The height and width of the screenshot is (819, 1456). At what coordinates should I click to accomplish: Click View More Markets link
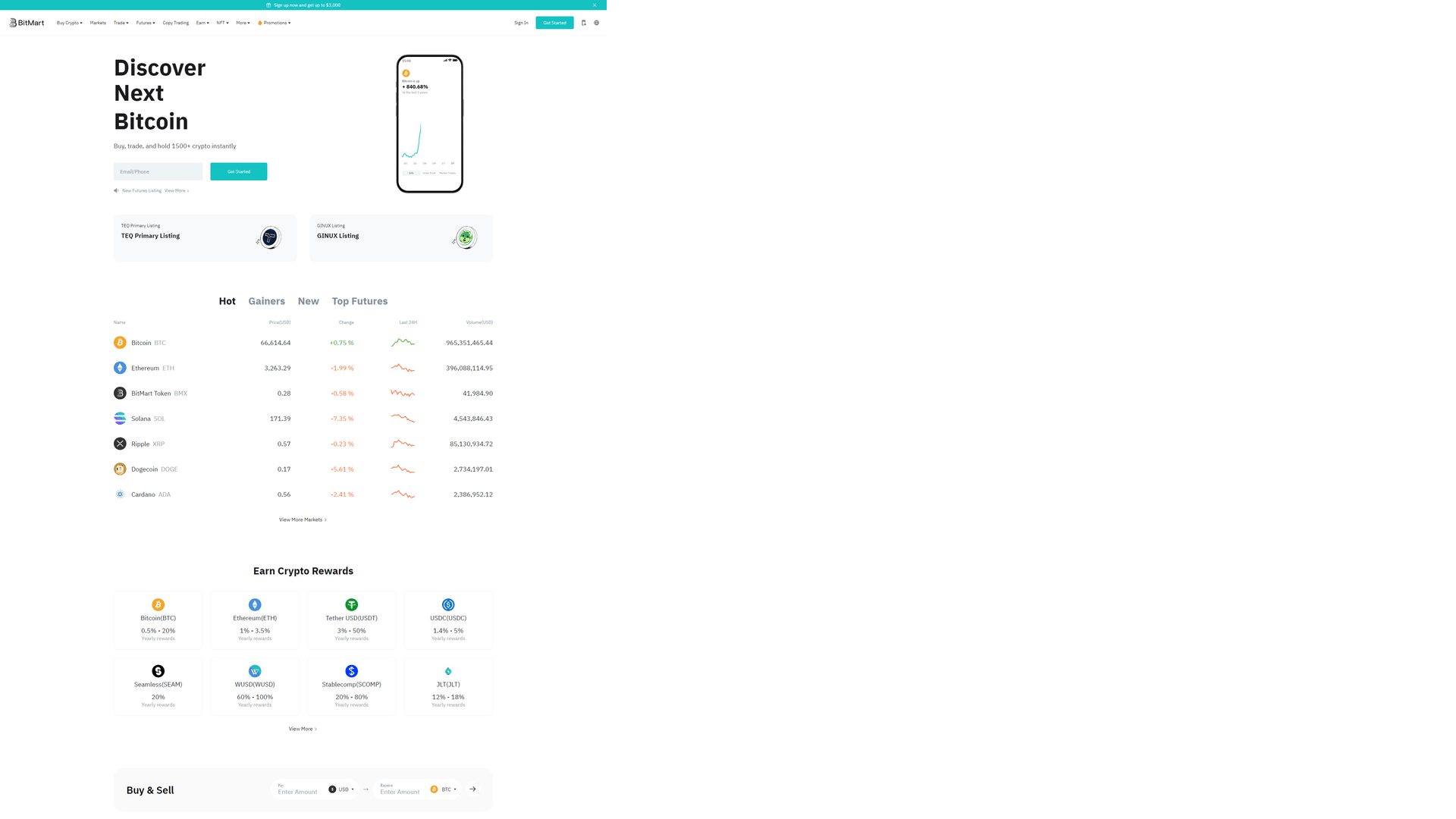coord(303,519)
